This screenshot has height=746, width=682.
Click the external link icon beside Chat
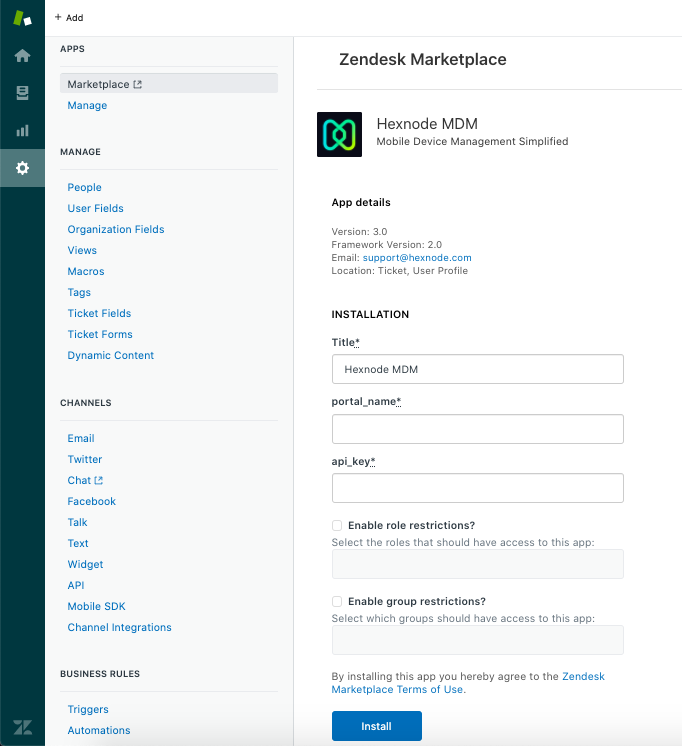tap(99, 480)
